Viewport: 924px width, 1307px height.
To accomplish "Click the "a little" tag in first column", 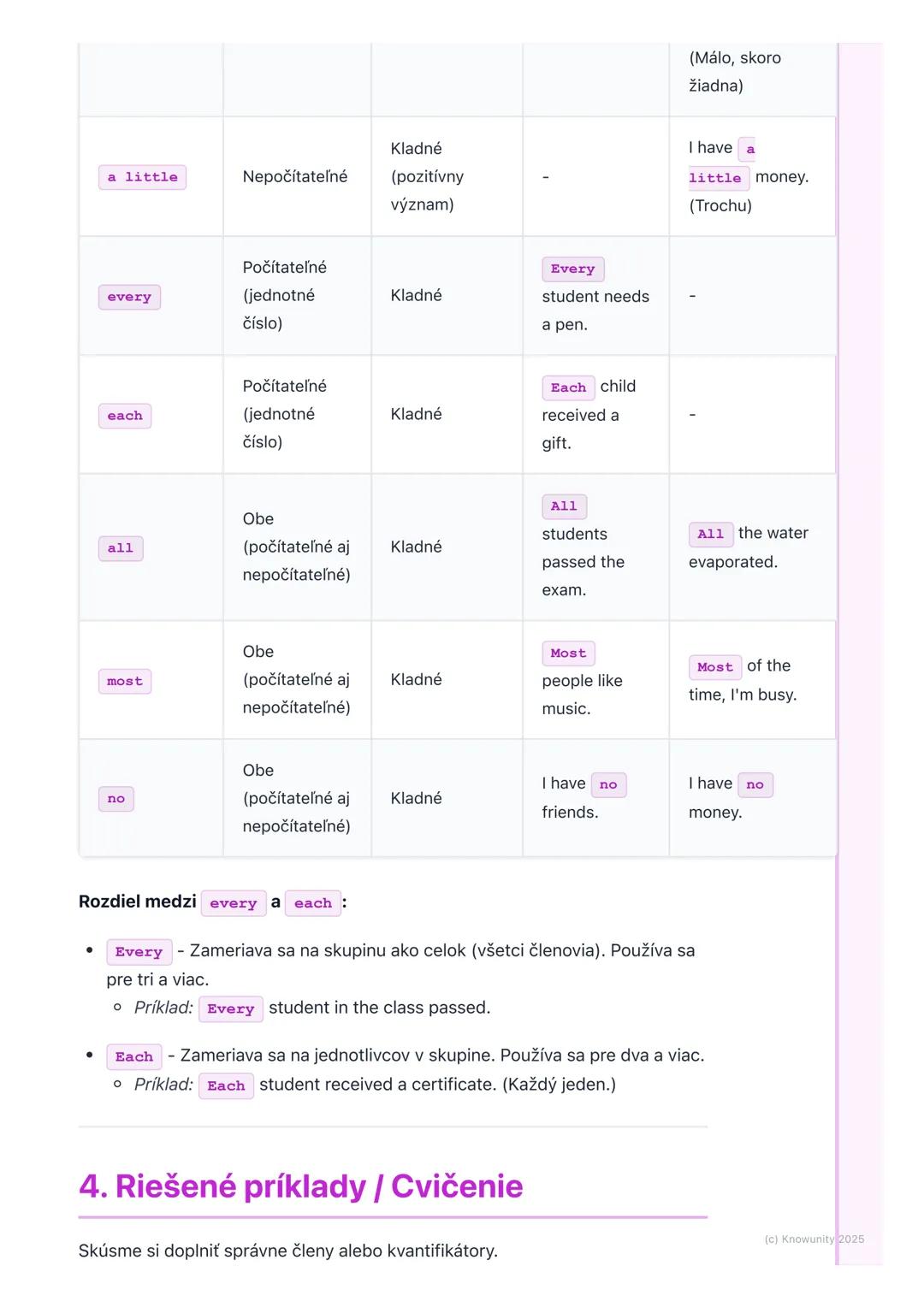I will (142, 177).
